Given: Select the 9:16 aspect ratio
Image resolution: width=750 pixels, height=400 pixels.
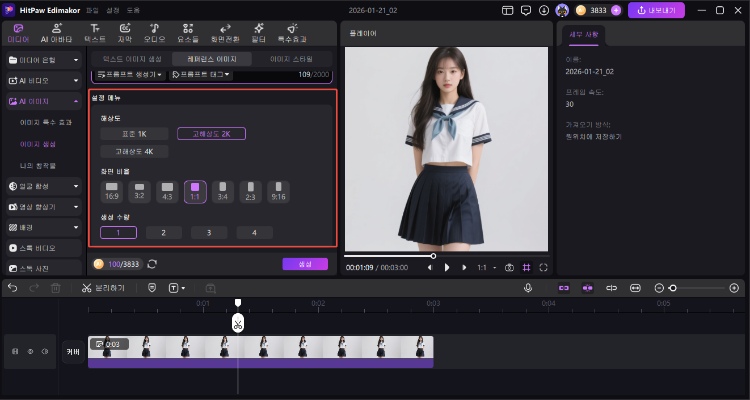Looking at the screenshot, I should coord(278,191).
